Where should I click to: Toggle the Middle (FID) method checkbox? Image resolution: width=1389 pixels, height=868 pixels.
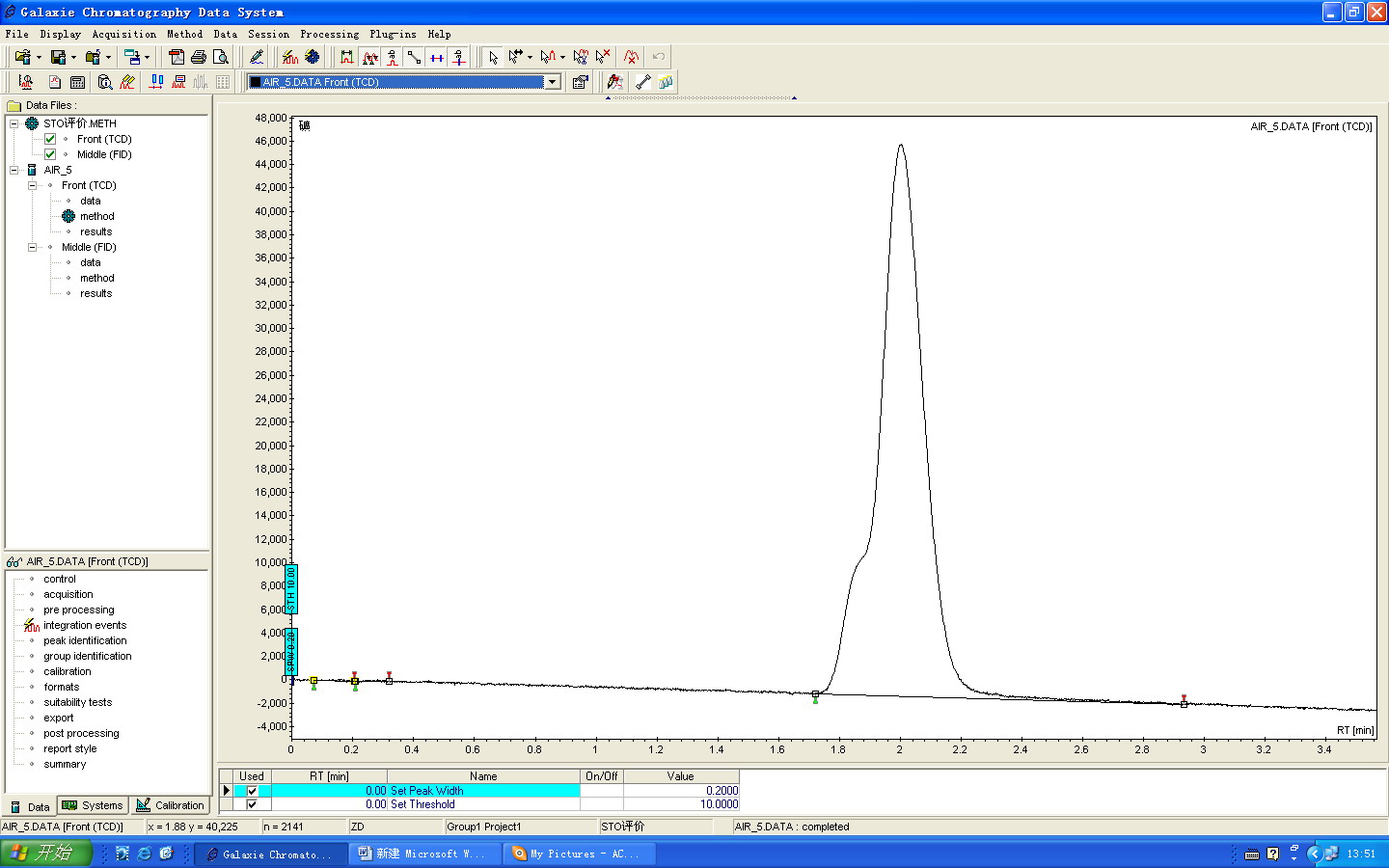point(50,154)
